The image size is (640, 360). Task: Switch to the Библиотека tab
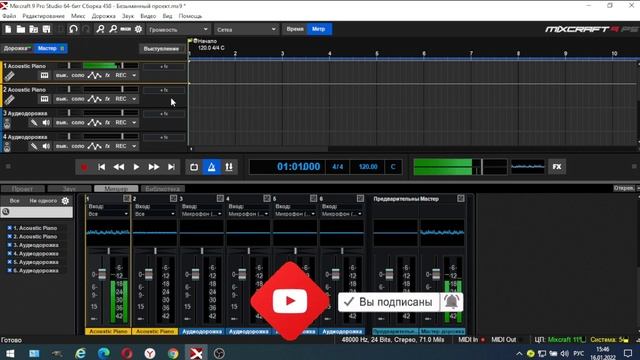(x=162, y=189)
